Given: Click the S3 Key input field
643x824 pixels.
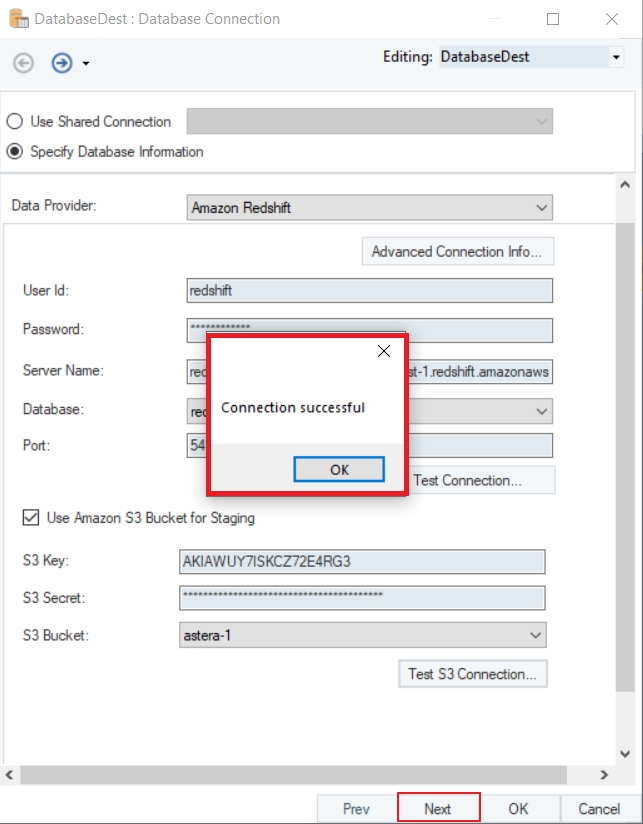Looking at the screenshot, I should tap(362, 562).
